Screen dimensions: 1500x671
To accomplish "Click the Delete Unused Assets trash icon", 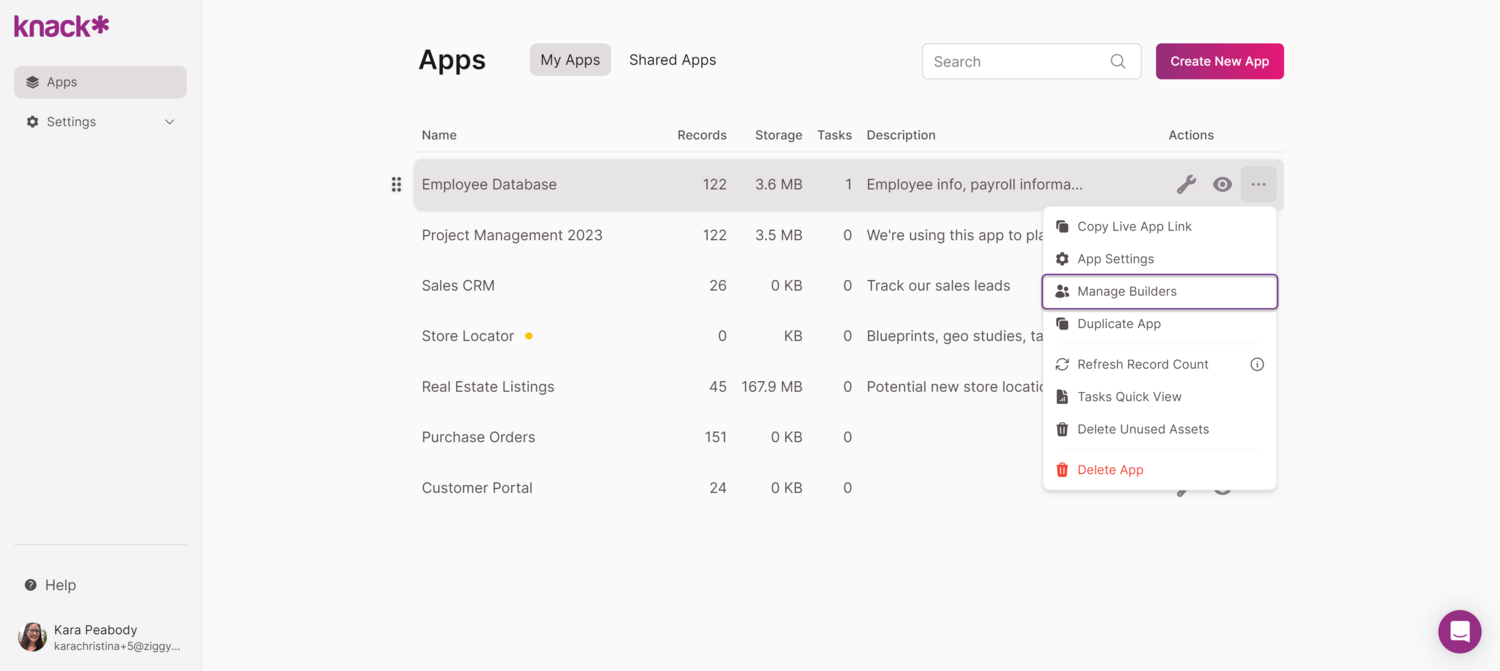I will 1062,428.
